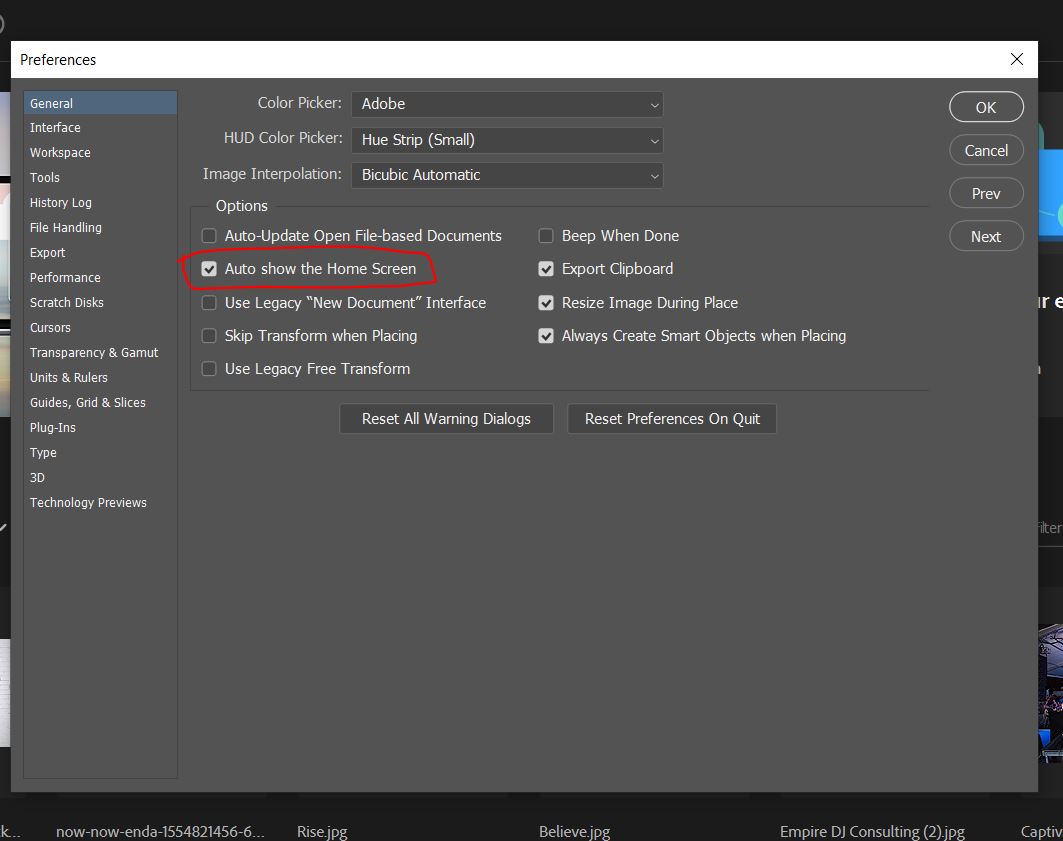Disable Auto show the Home Screen
The image size is (1063, 841).
pyautogui.click(x=209, y=269)
